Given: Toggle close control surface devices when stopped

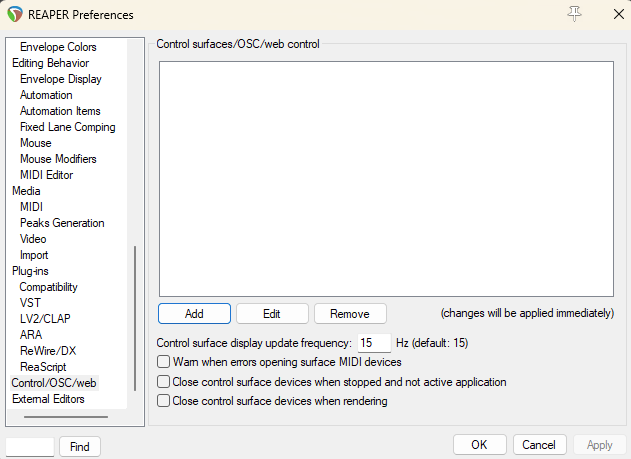Looking at the screenshot, I should pos(163,381).
